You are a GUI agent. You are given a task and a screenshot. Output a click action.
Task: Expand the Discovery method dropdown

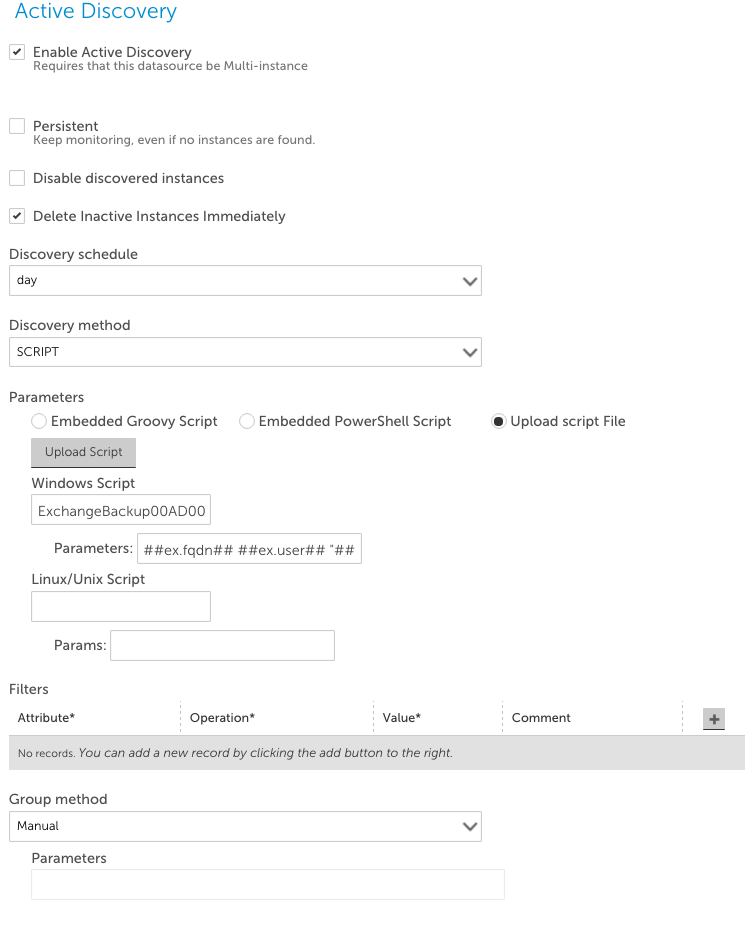coord(245,352)
